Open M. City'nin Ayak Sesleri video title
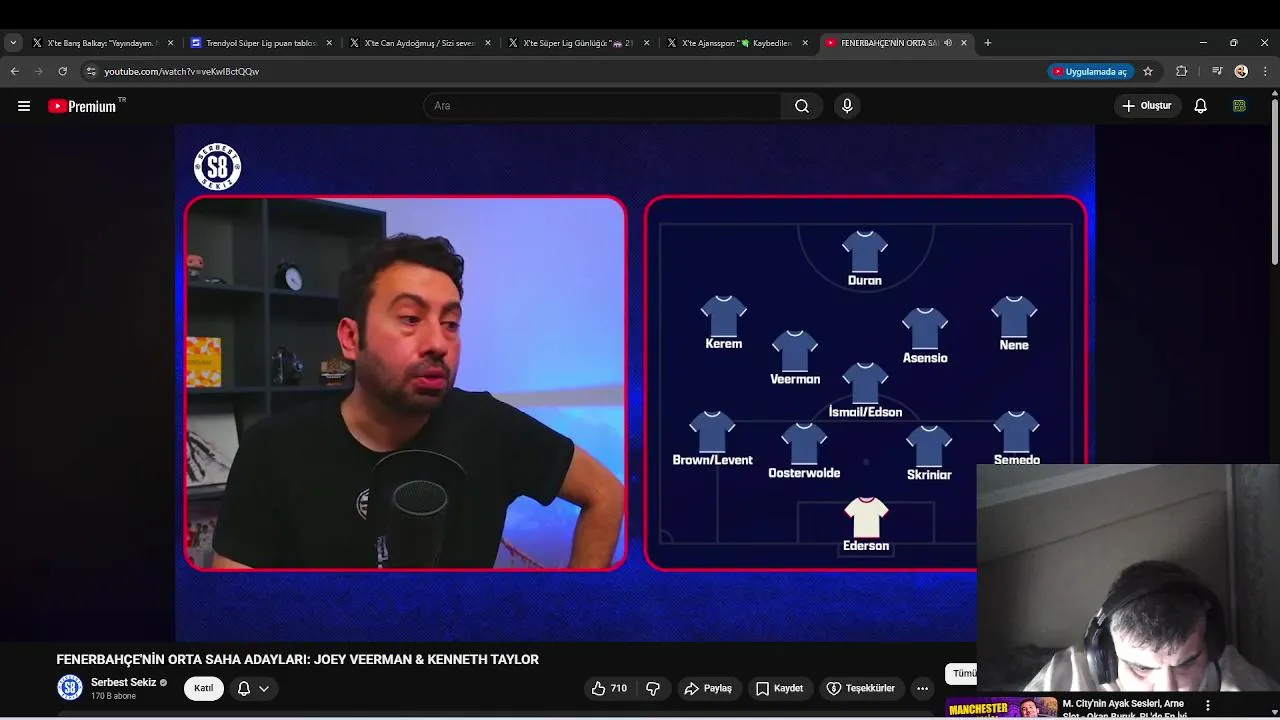The height and width of the screenshot is (720, 1280). pos(1123,709)
